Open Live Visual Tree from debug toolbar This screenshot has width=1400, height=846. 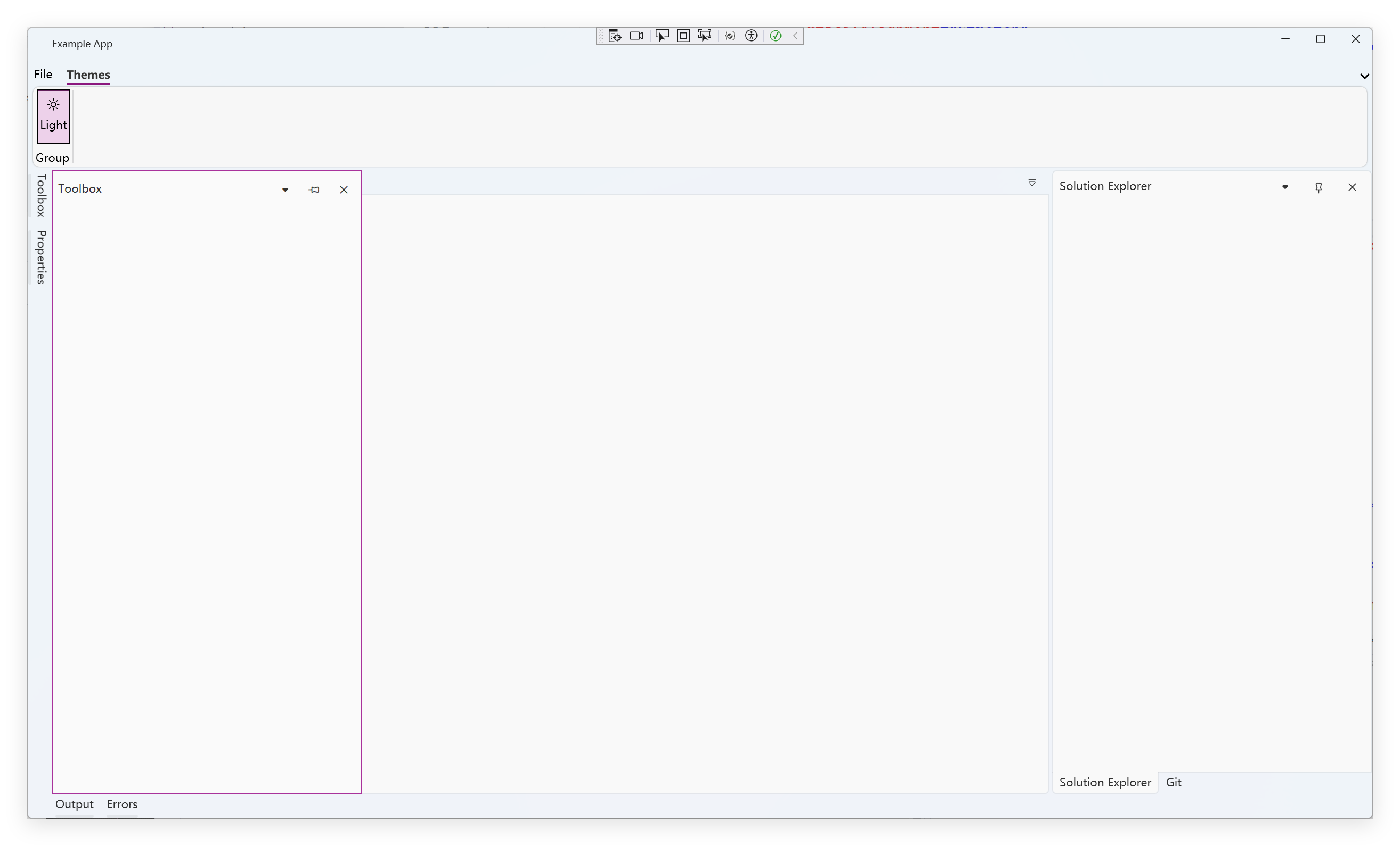614,36
